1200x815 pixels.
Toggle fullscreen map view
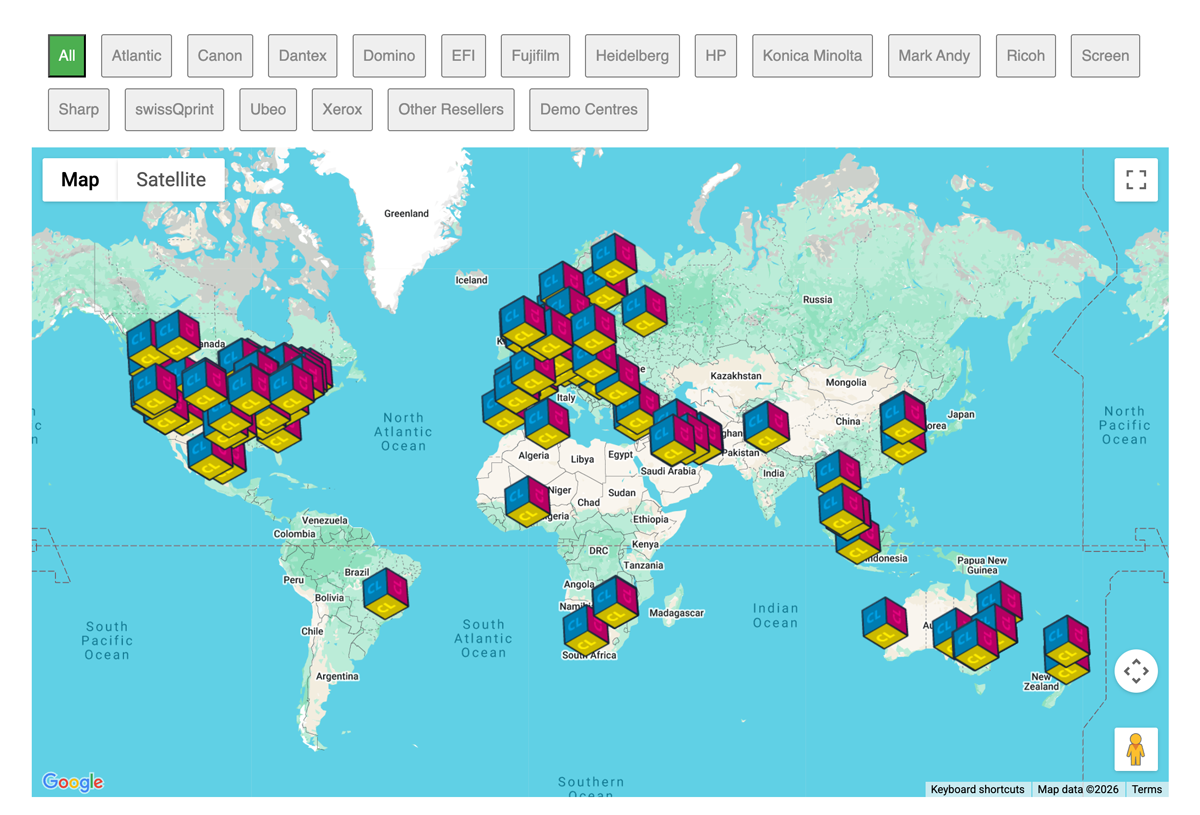pyautogui.click(x=1136, y=180)
